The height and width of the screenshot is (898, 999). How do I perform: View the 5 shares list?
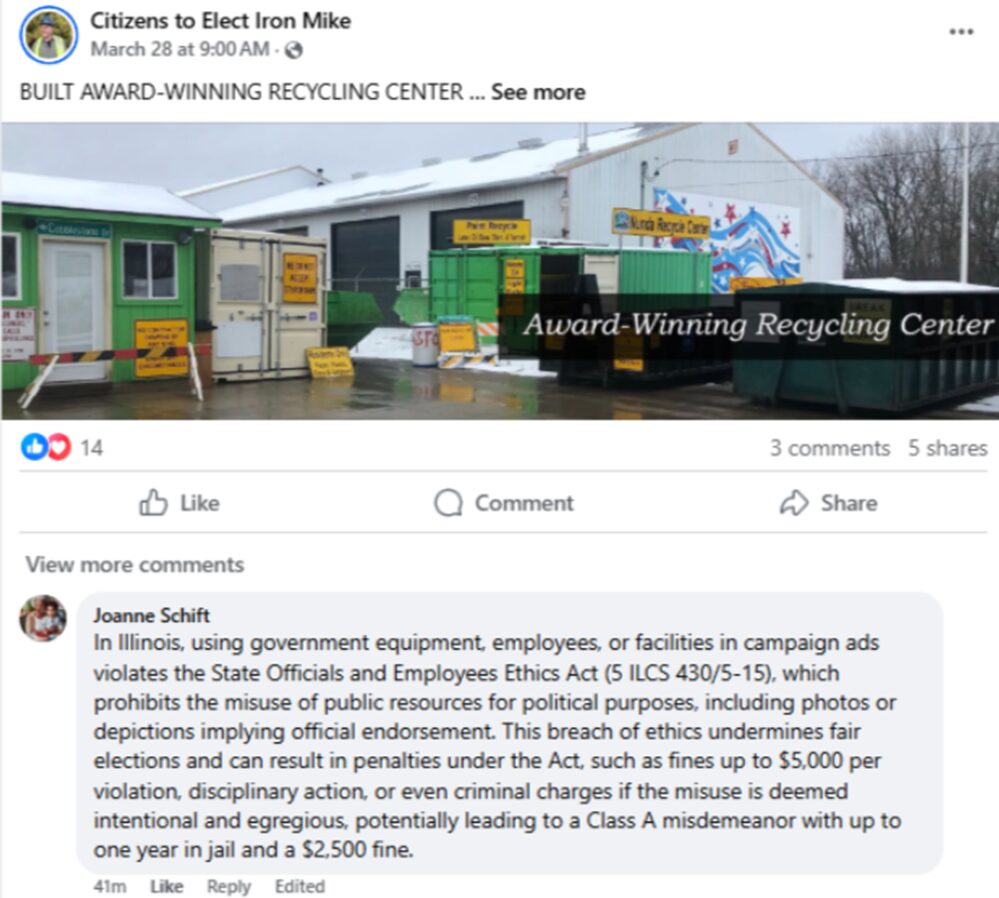pos(947,448)
